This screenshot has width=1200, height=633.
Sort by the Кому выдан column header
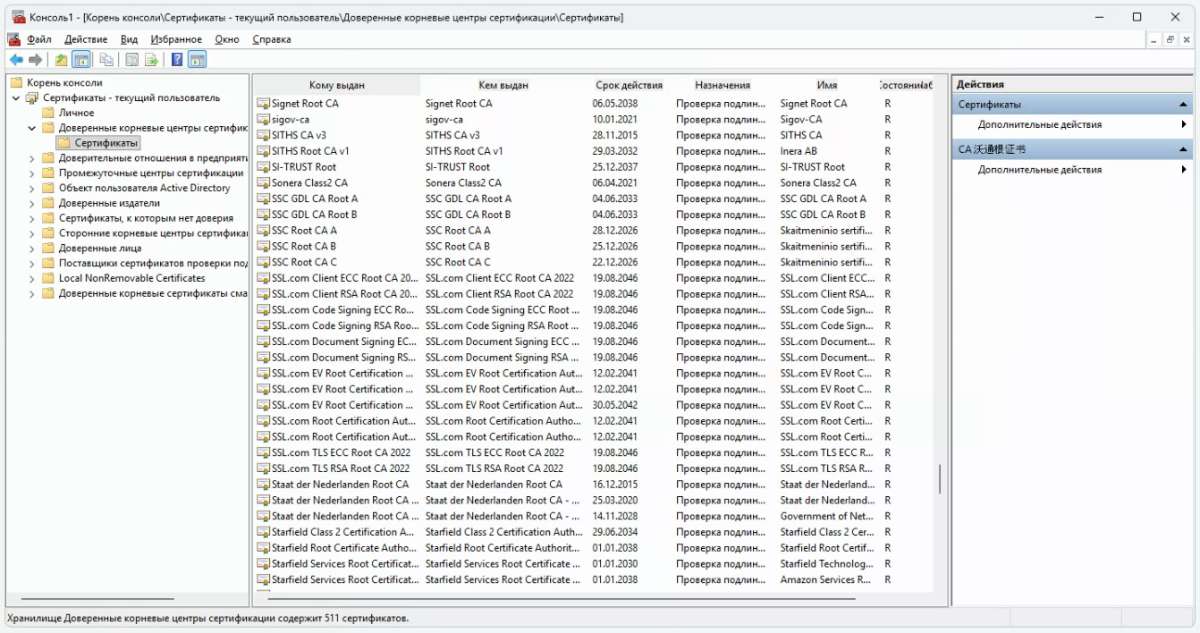pos(337,85)
